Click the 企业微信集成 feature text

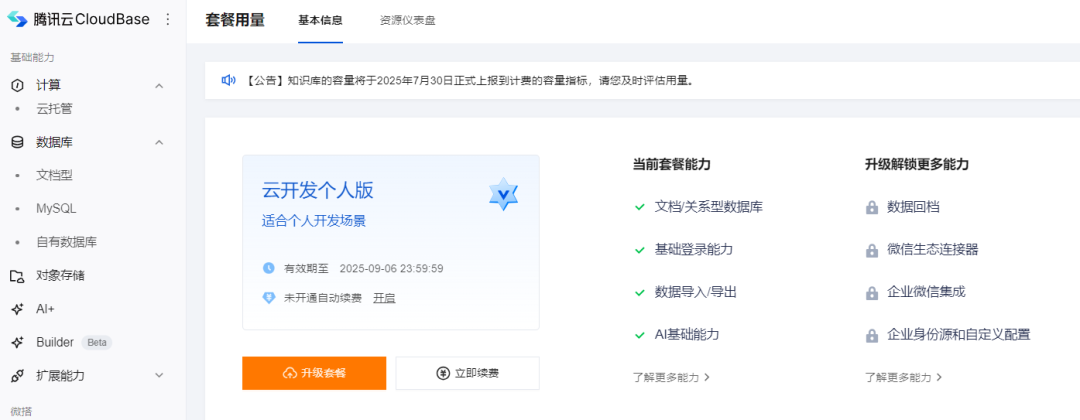coord(926,292)
